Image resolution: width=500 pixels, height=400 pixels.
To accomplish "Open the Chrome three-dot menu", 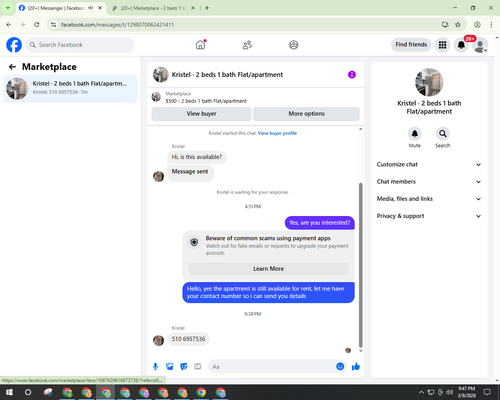I will click(491, 25).
